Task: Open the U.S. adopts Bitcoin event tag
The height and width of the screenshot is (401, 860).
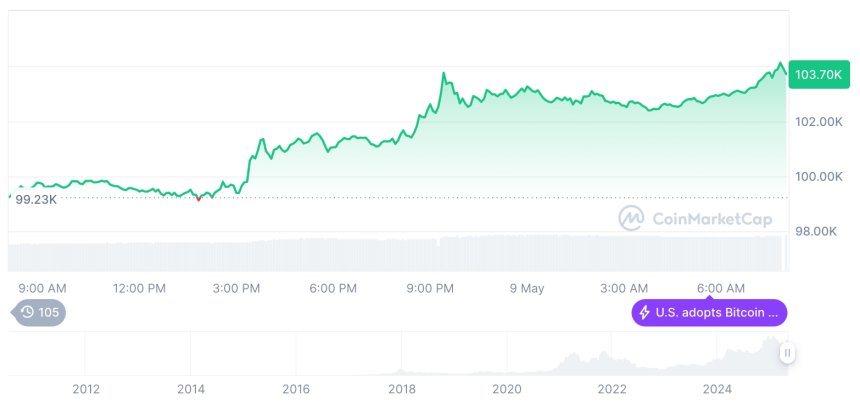Action: 709,313
